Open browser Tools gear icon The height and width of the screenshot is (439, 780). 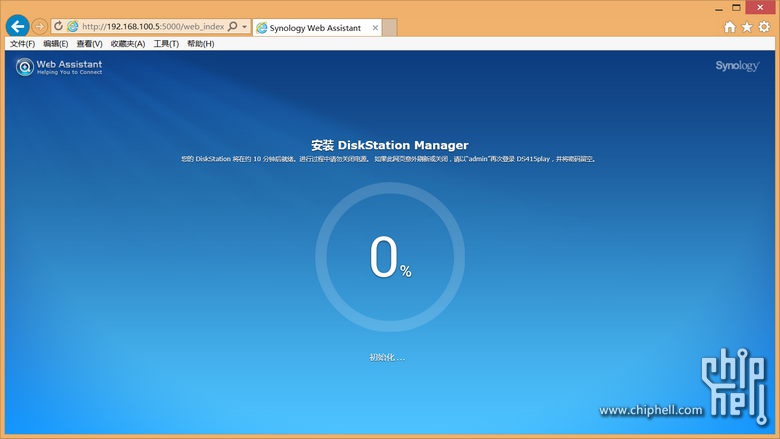[764, 27]
